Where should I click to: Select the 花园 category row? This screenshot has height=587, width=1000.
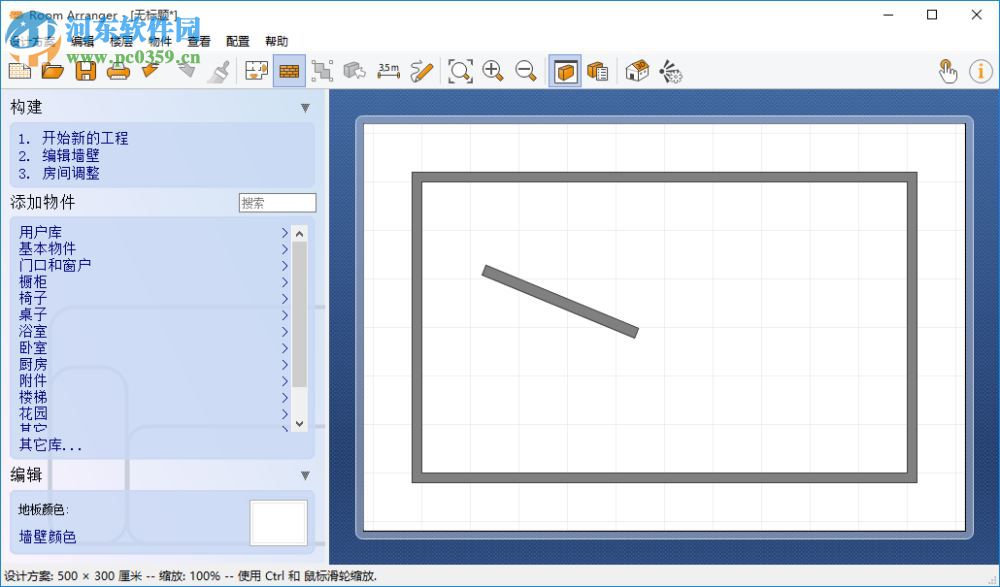pos(153,414)
